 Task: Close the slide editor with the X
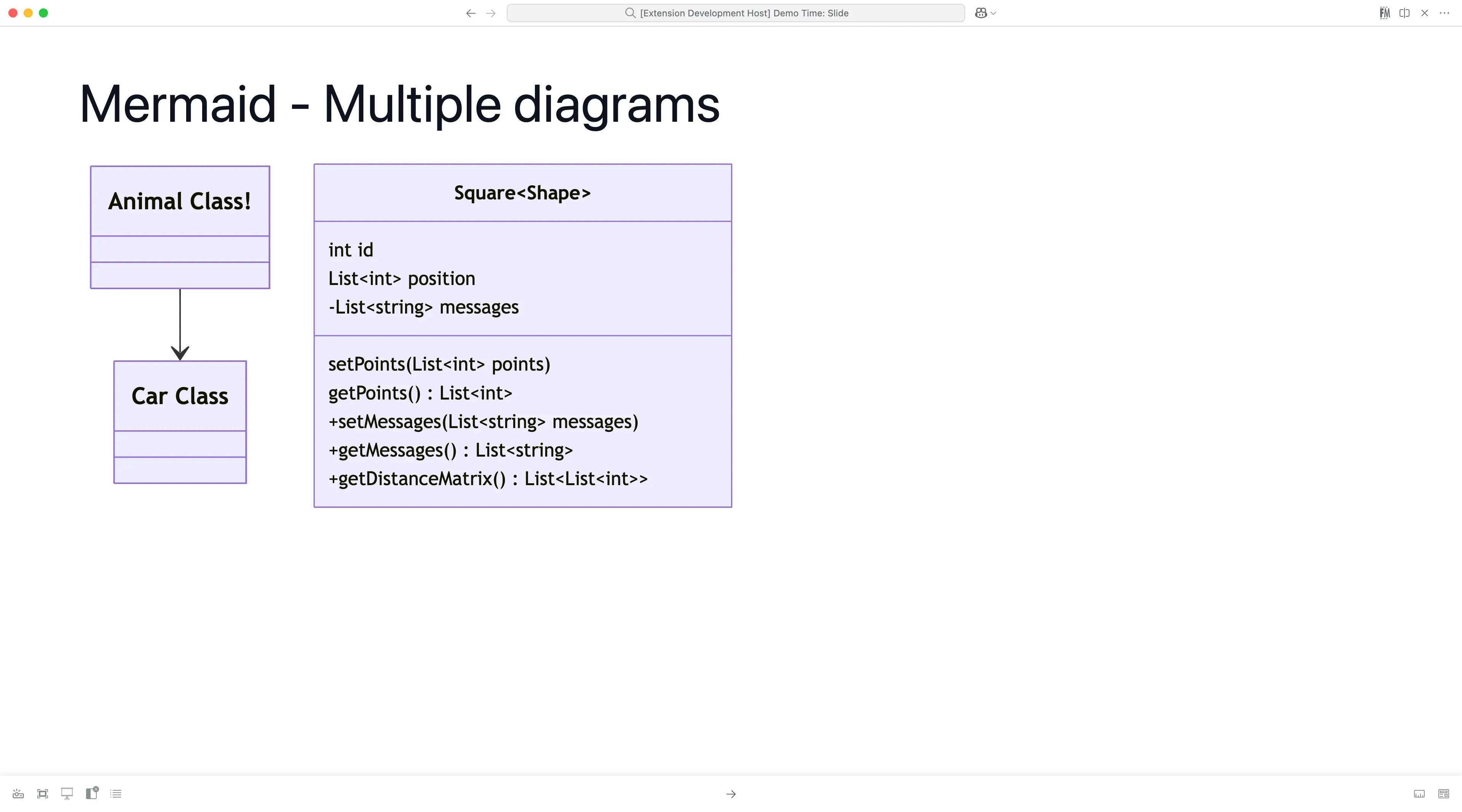[1425, 13]
